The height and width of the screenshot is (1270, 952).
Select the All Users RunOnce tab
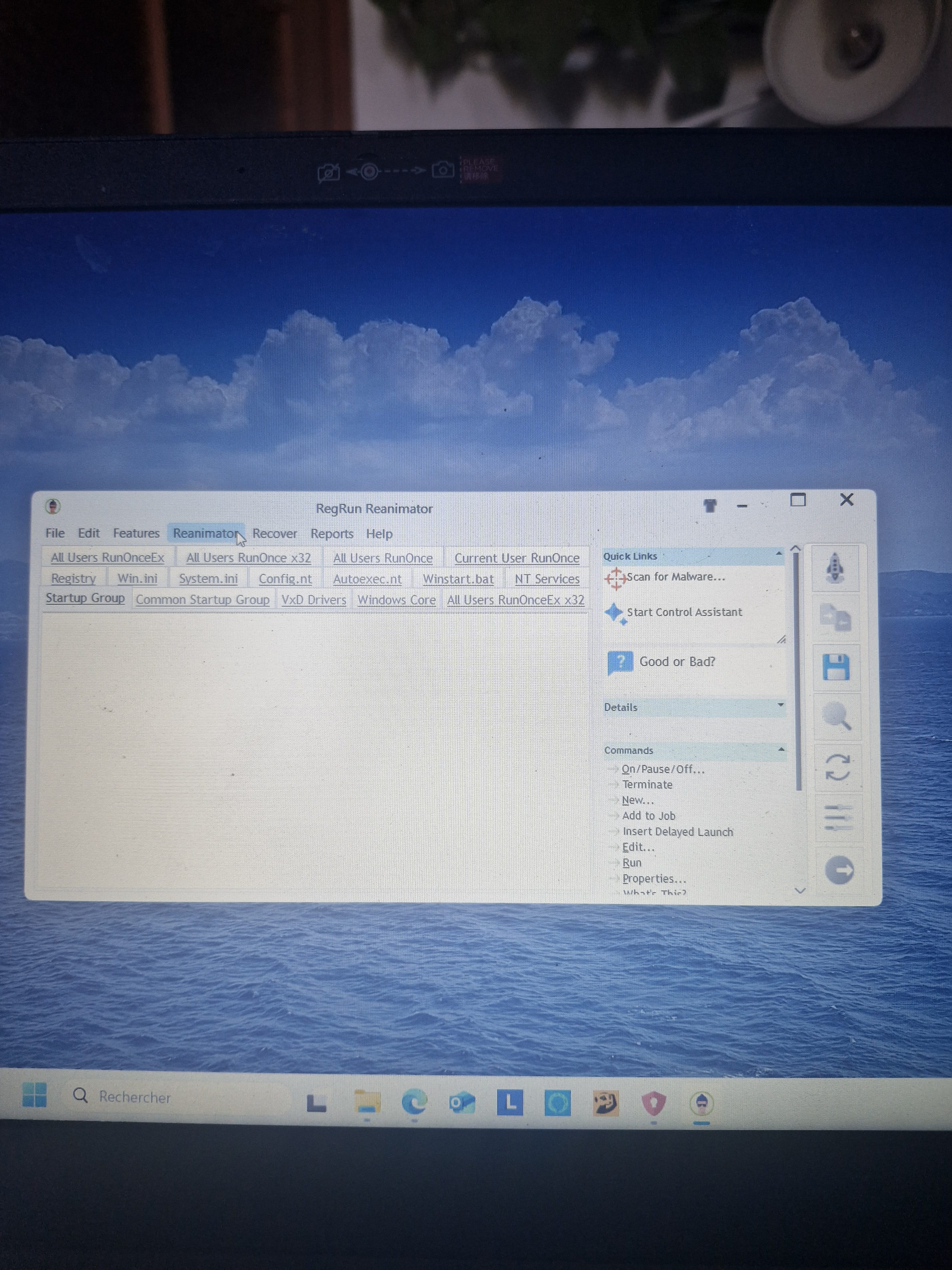(x=383, y=558)
